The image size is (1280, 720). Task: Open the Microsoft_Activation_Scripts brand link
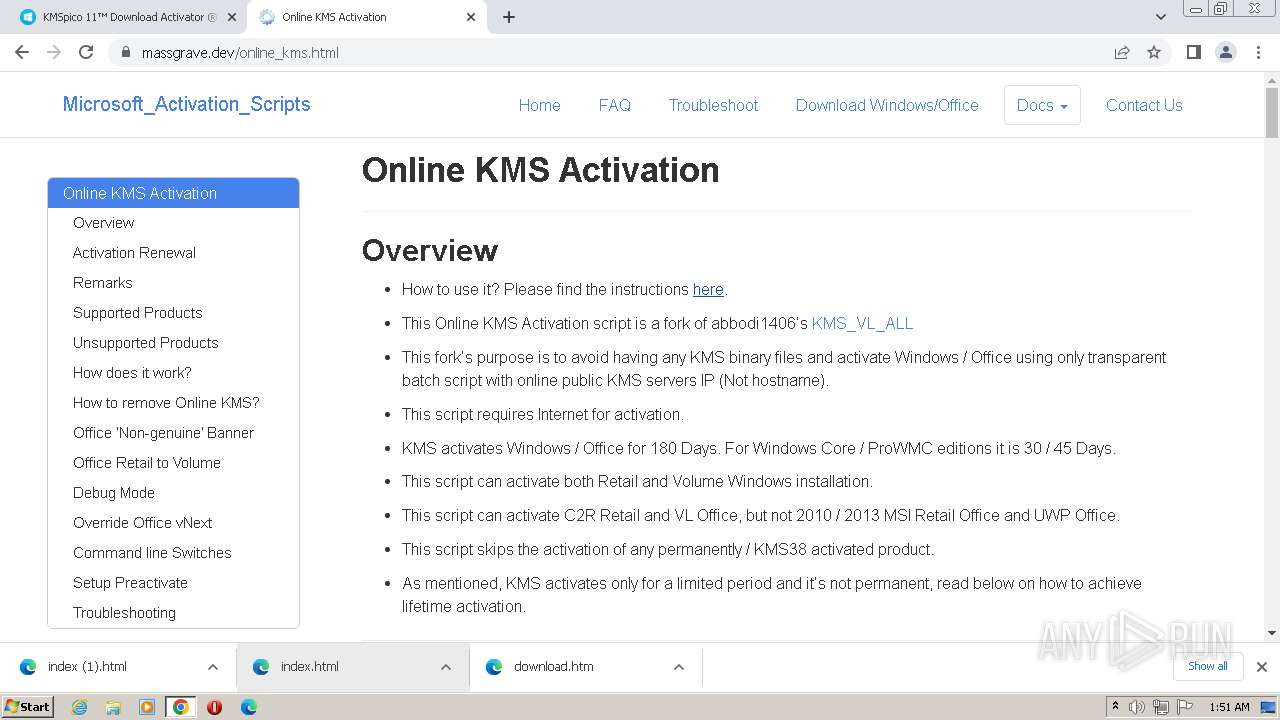[186, 104]
